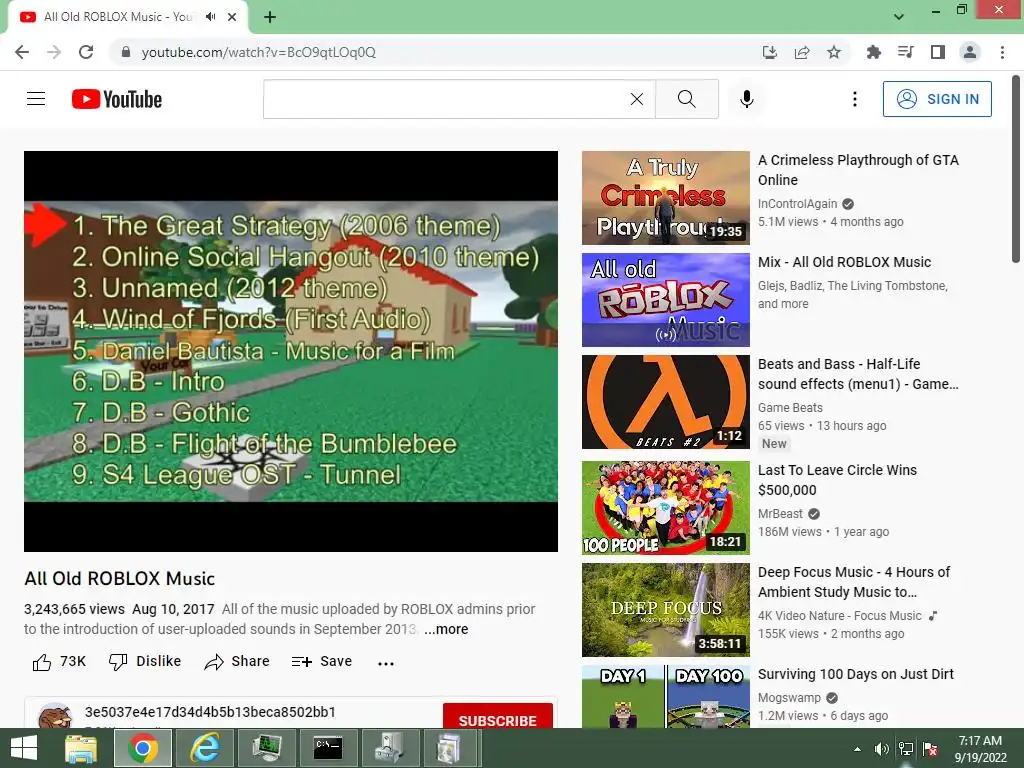The width and height of the screenshot is (1024, 768).
Task: Expand the description with ...more
Action: [x=446, y=629]
